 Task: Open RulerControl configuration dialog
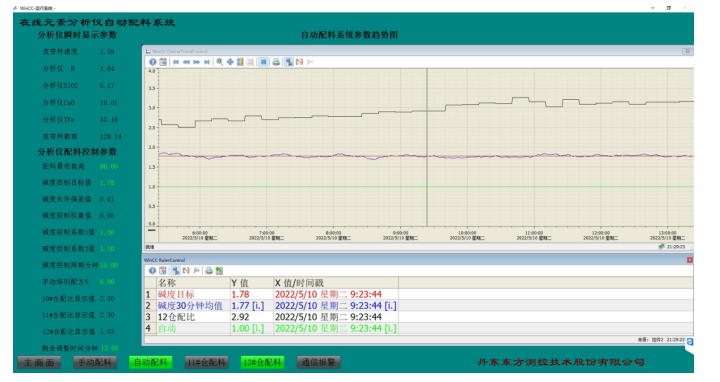pos(163,271)
